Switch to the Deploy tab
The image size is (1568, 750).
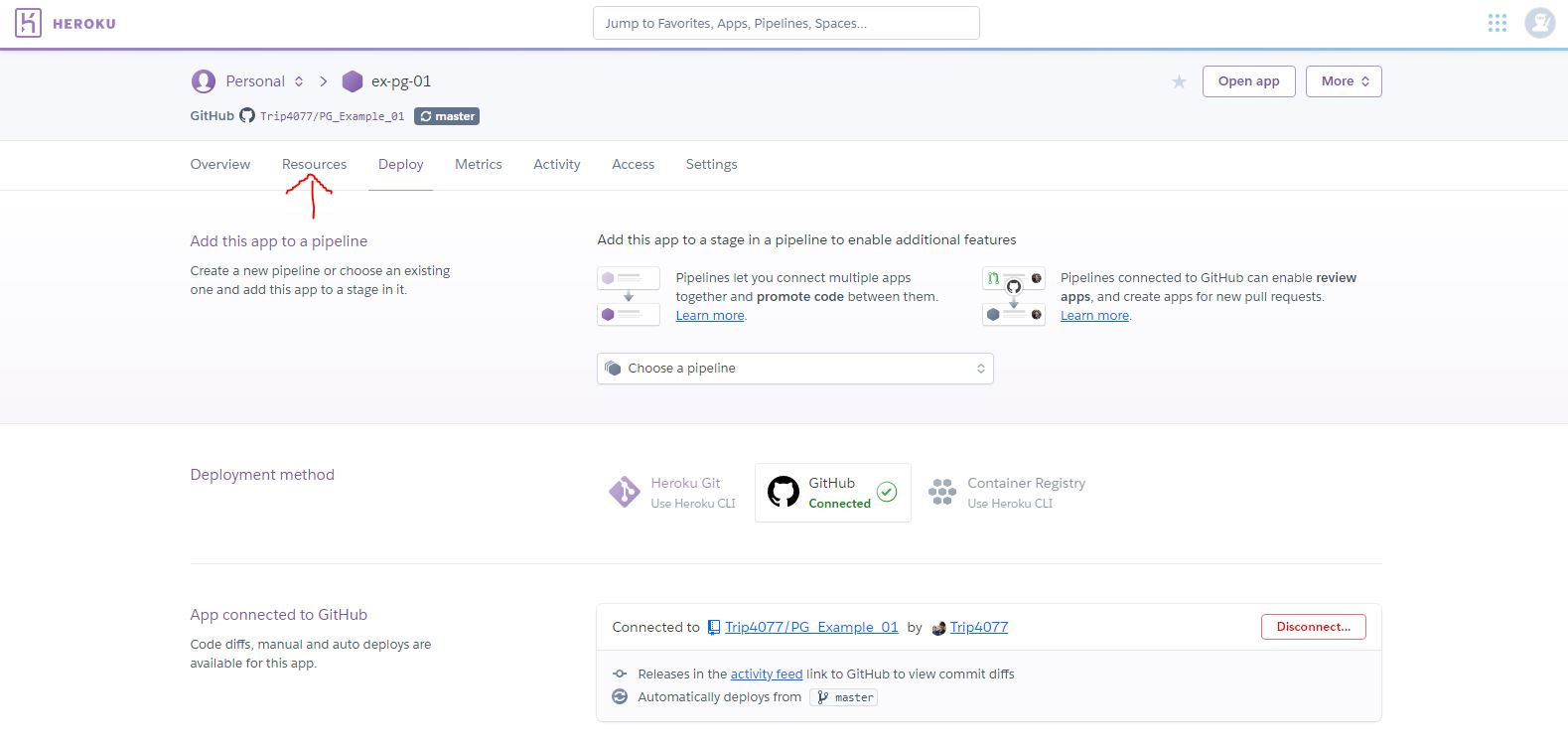click(401, 165)
